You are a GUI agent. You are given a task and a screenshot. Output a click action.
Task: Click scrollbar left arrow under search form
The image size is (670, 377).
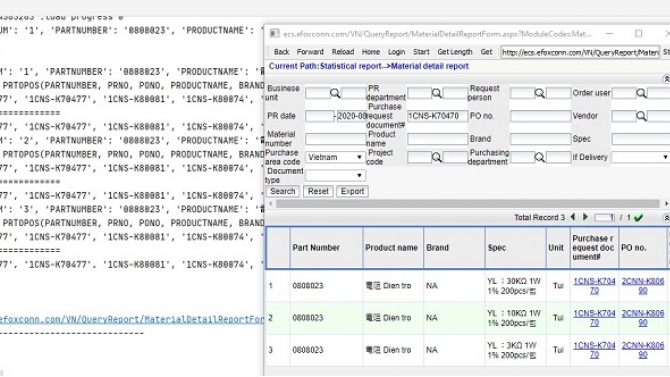pos(270,203)
